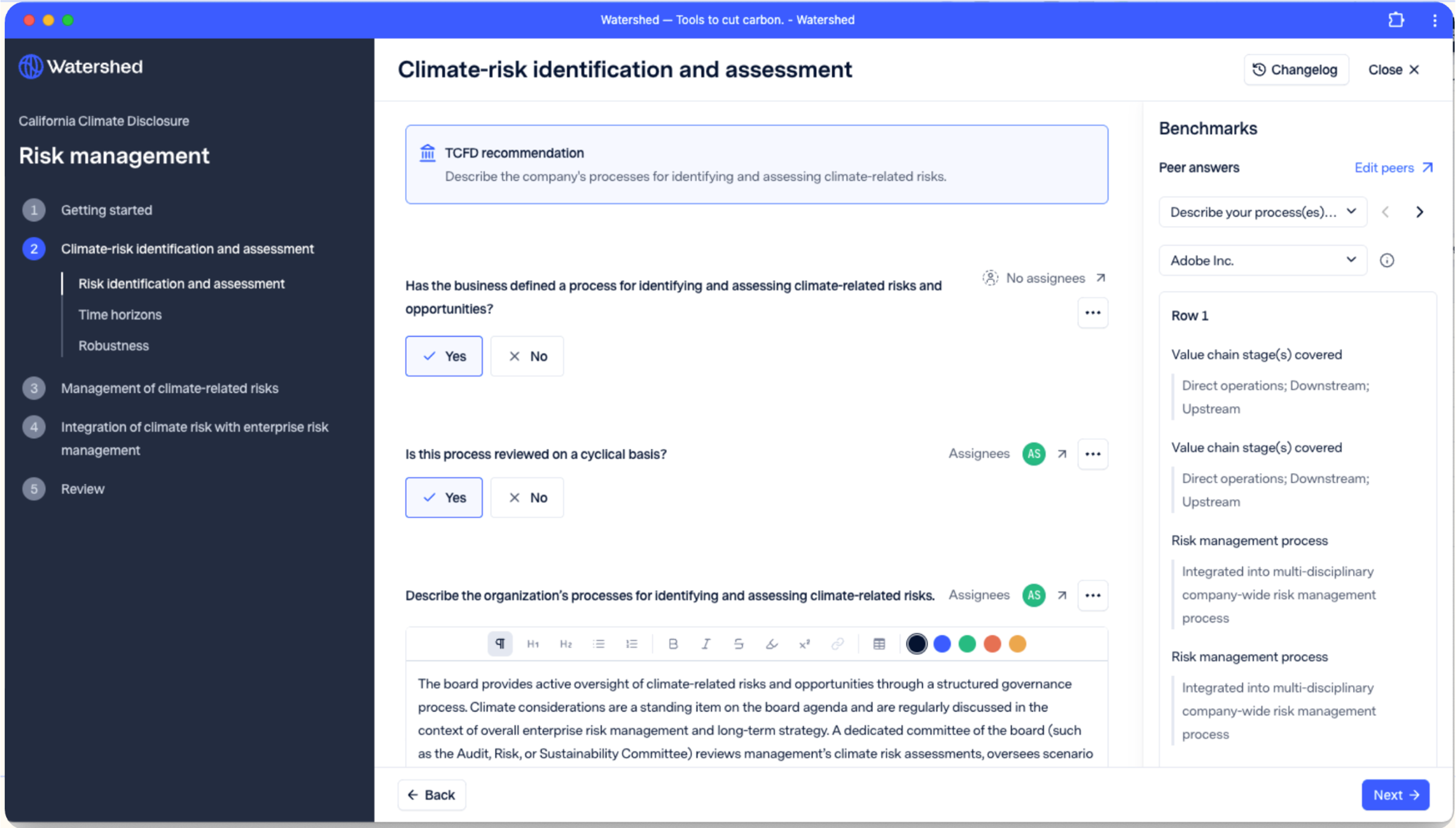The width and height of the screenshot is (1456, 828).
Task: Open the Adobe Inc. peer dropdown
Action: coord(1263,261)
